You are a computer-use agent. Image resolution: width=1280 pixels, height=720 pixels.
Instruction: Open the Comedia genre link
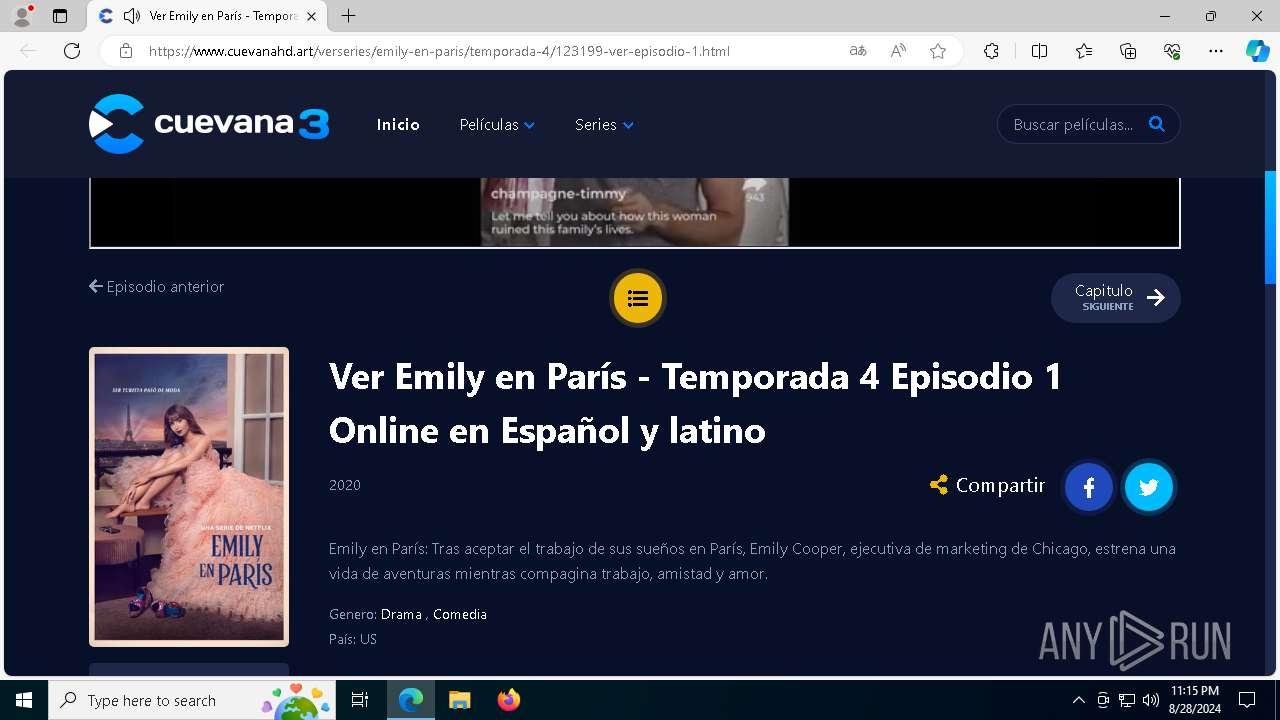coord(460,614)
